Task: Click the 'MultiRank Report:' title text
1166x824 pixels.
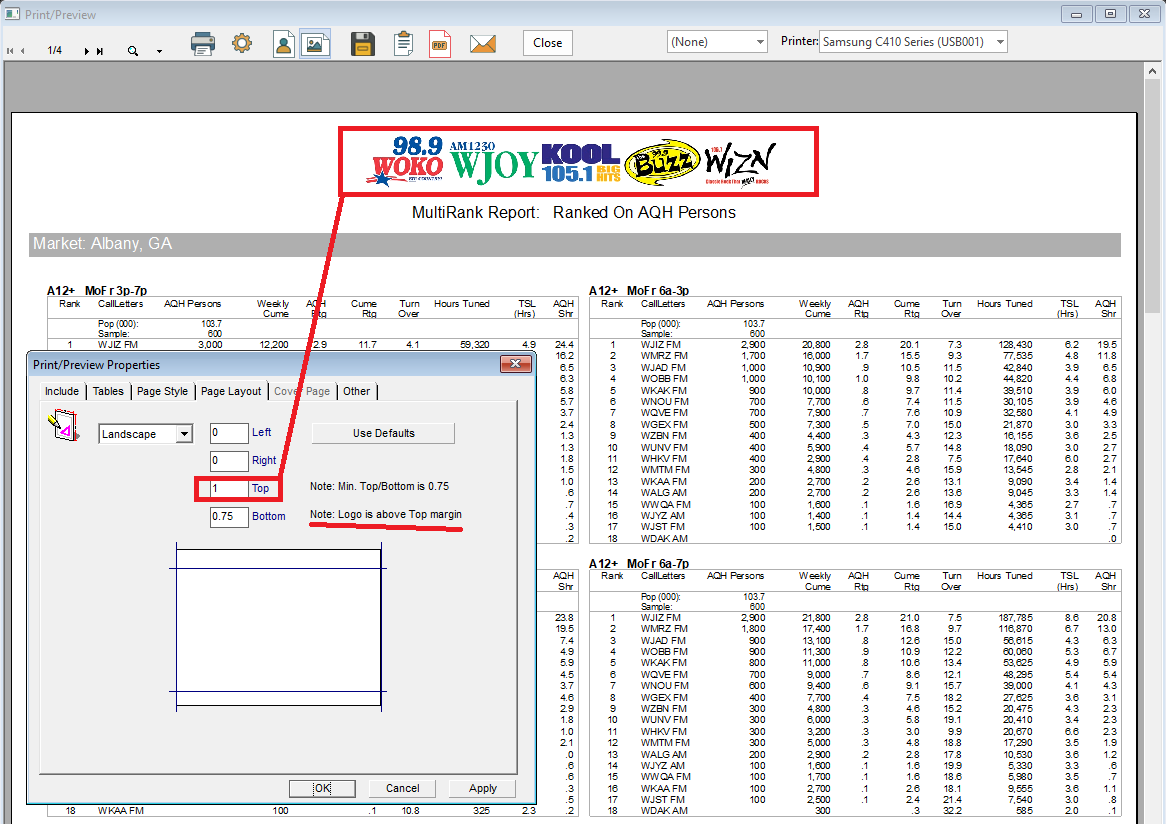Action: pyautogui.click(x=475, y=213)
